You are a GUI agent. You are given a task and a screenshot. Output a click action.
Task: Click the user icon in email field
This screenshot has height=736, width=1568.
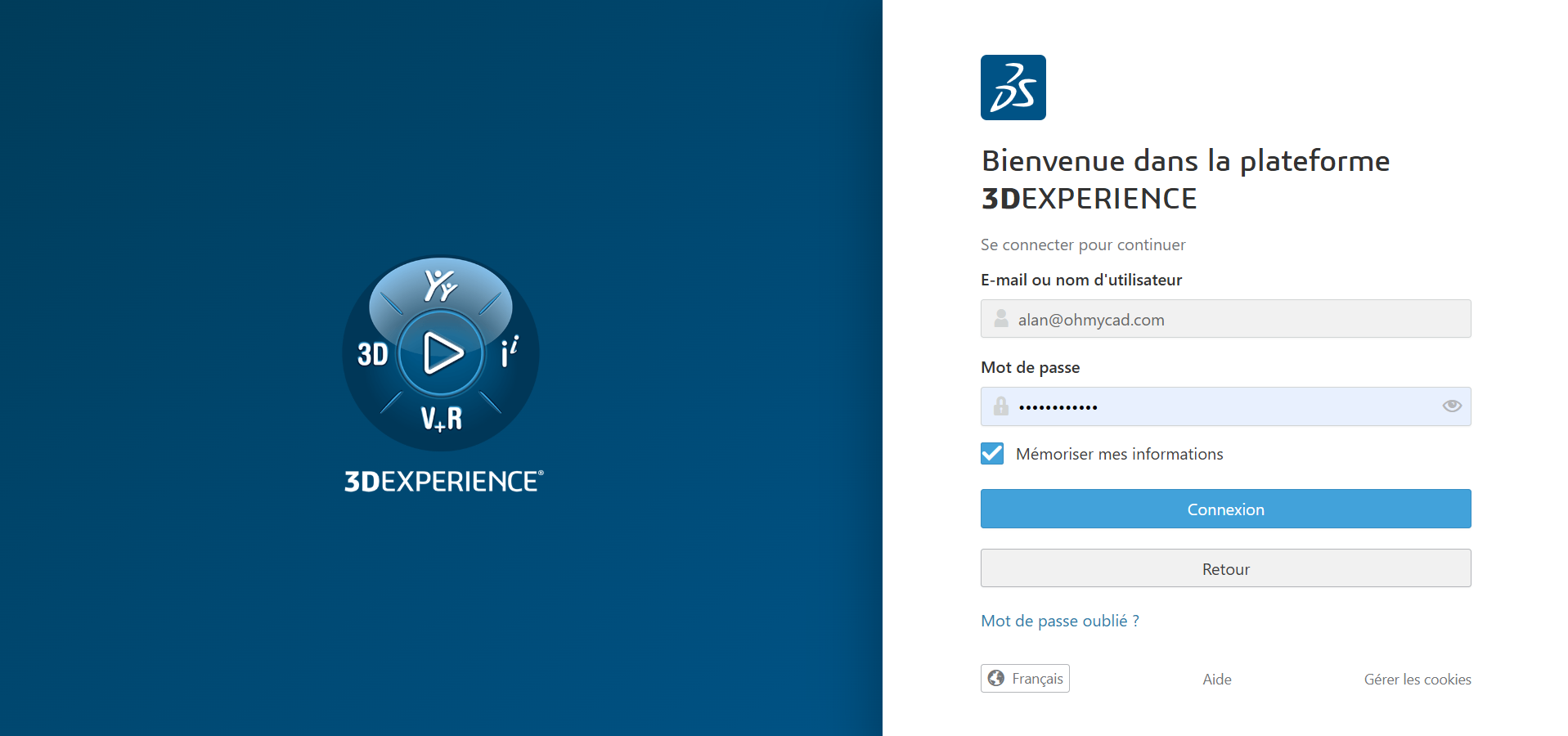pos(1000,319)
